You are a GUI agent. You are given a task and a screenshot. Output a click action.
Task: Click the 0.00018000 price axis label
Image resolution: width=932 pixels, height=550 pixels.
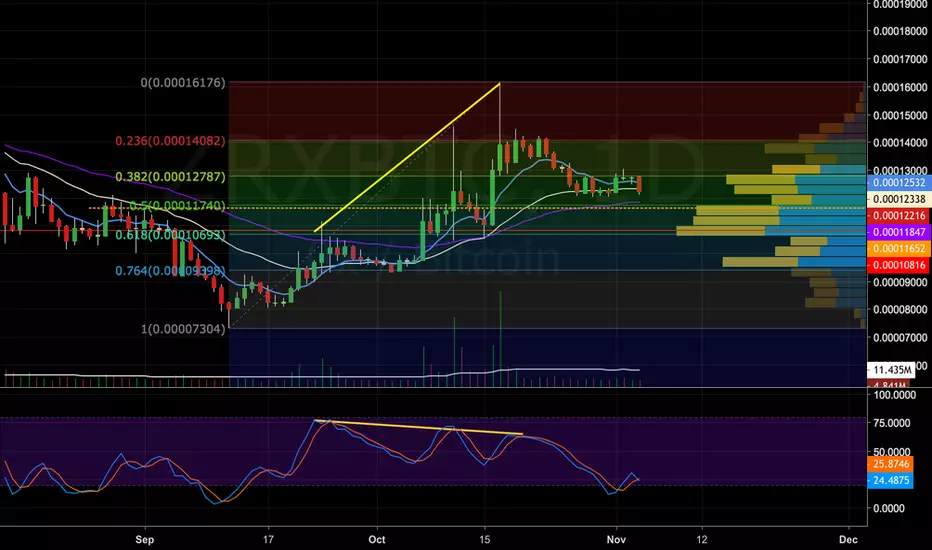[900, 31]
